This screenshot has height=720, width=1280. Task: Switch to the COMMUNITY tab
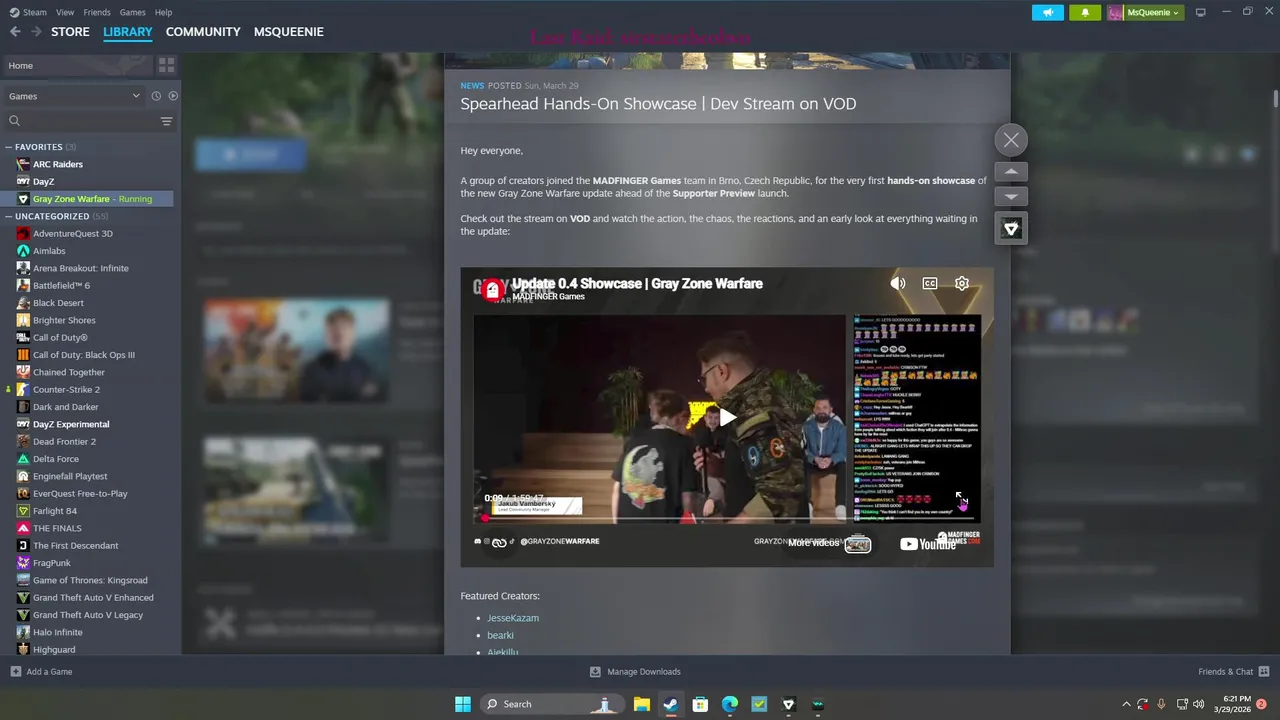point(203,32)
